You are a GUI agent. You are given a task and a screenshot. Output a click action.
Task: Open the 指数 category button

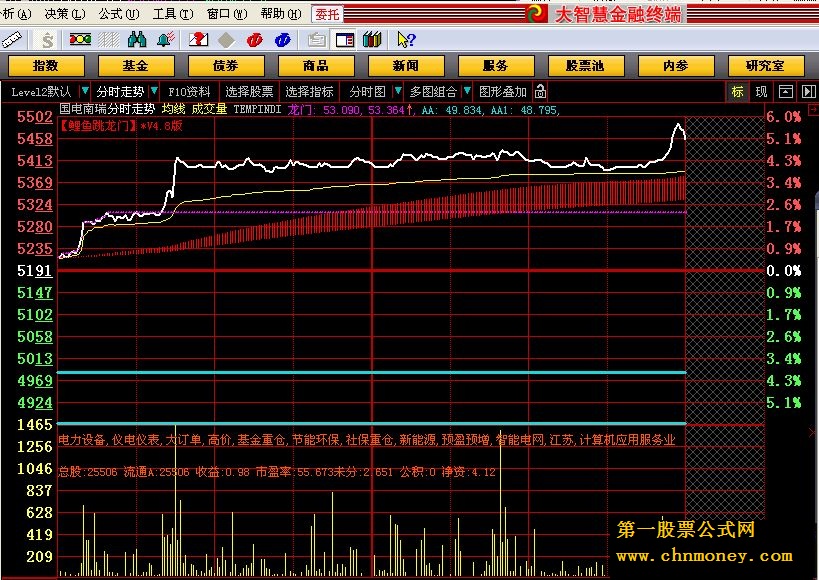46,66
